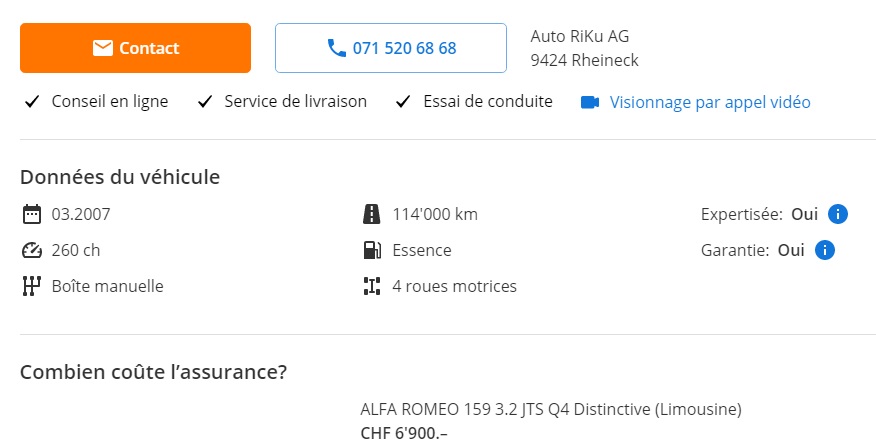876x447 pixels.
Task: Click the Auto RiKu AG dealer name
Action: pos(580,36)
